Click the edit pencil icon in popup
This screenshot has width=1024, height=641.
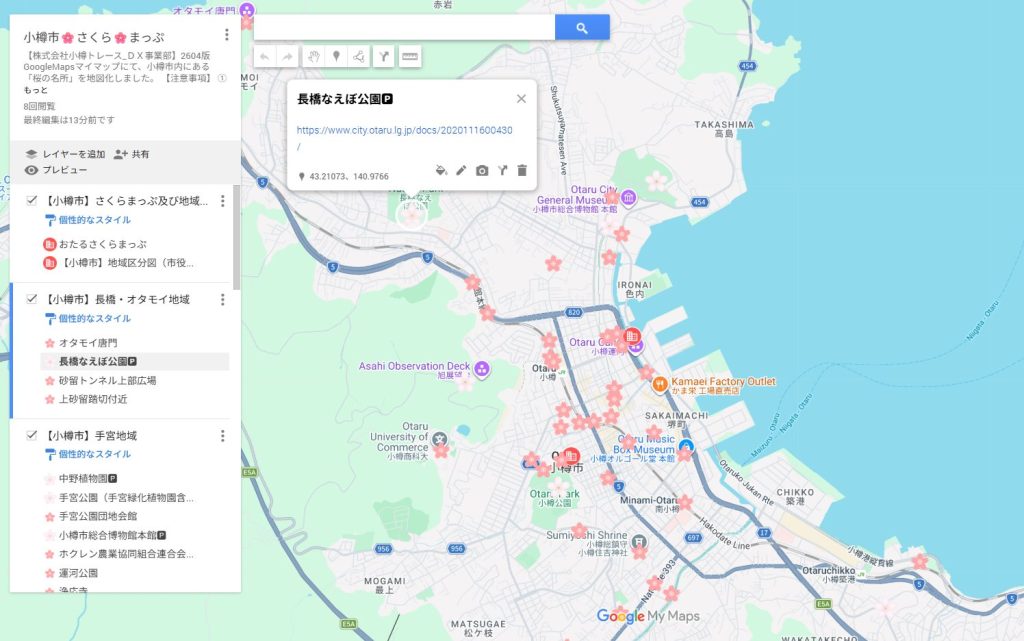tap(461, 170)
